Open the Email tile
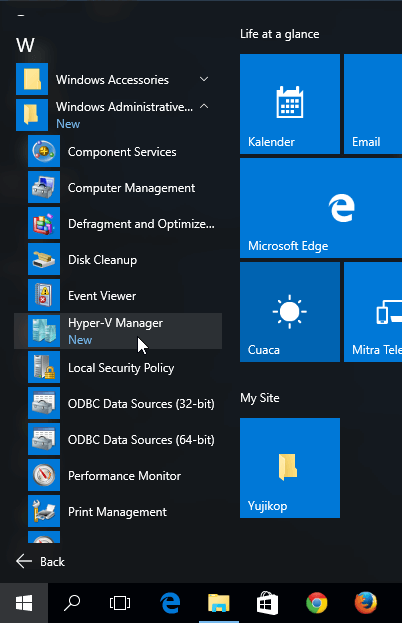402x623 pixels. (x=373, y=104)
